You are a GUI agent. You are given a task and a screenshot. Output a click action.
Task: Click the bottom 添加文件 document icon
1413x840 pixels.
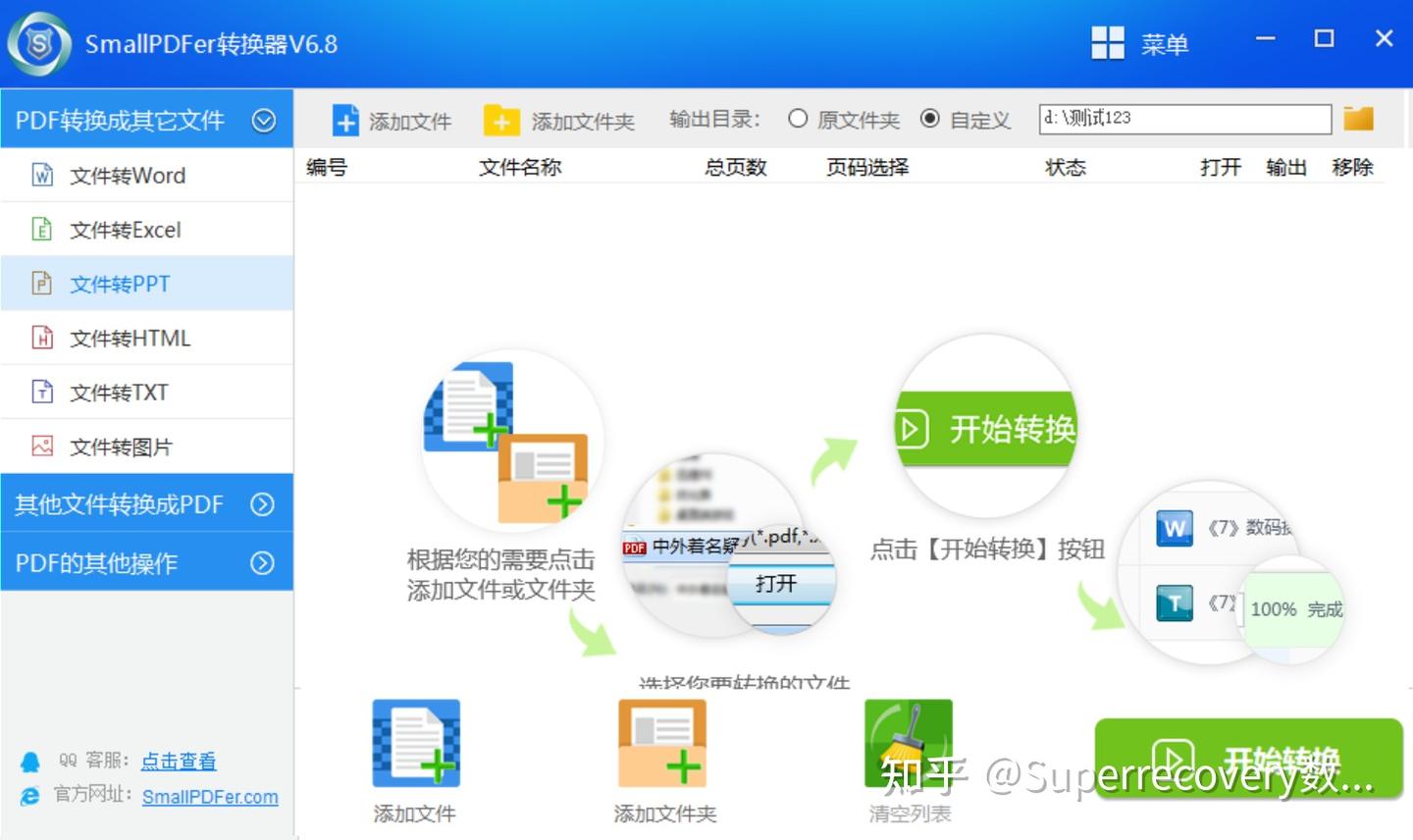[416, 743]
